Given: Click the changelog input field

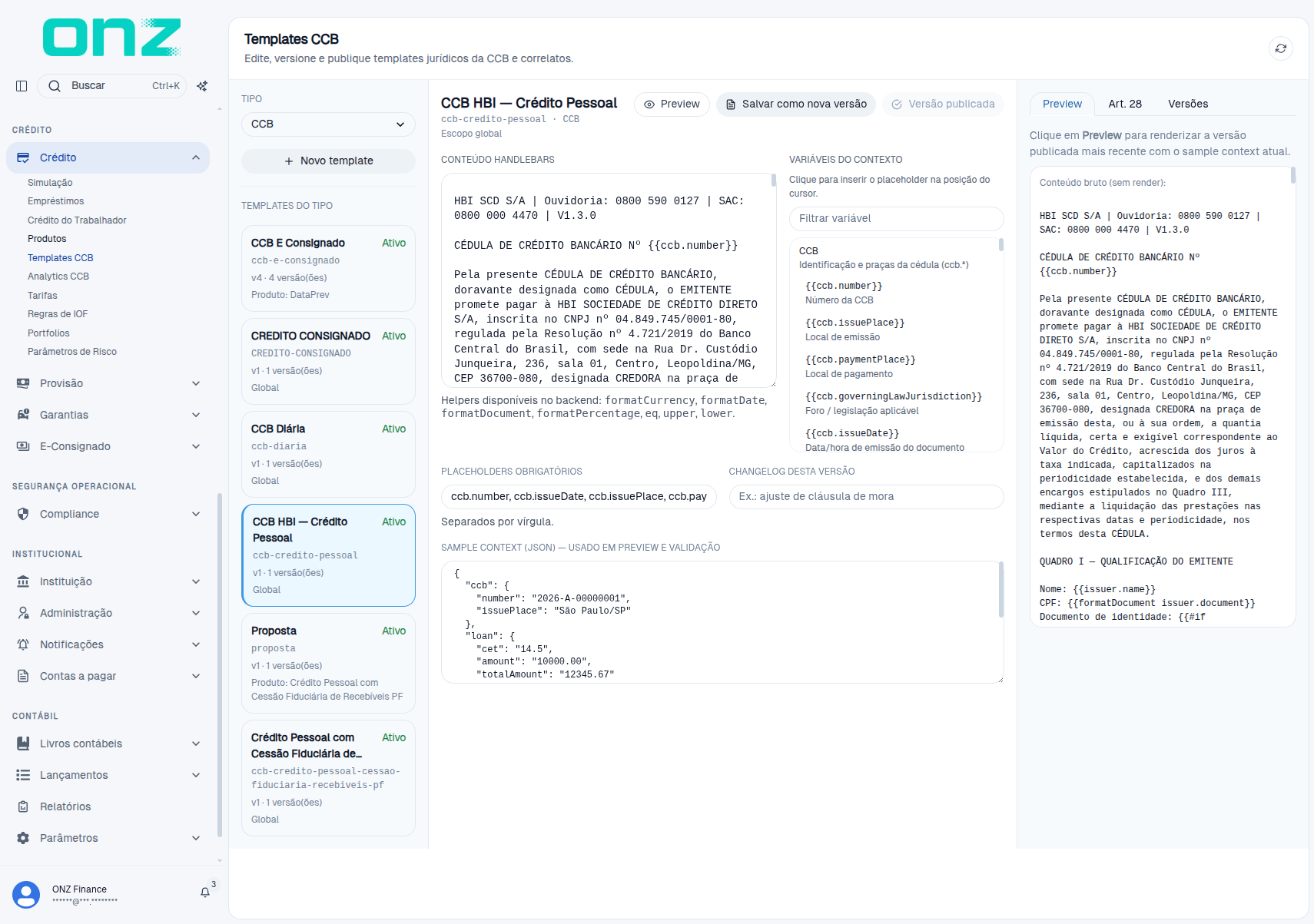Looking at the screenshot, I should click(866, 497).
